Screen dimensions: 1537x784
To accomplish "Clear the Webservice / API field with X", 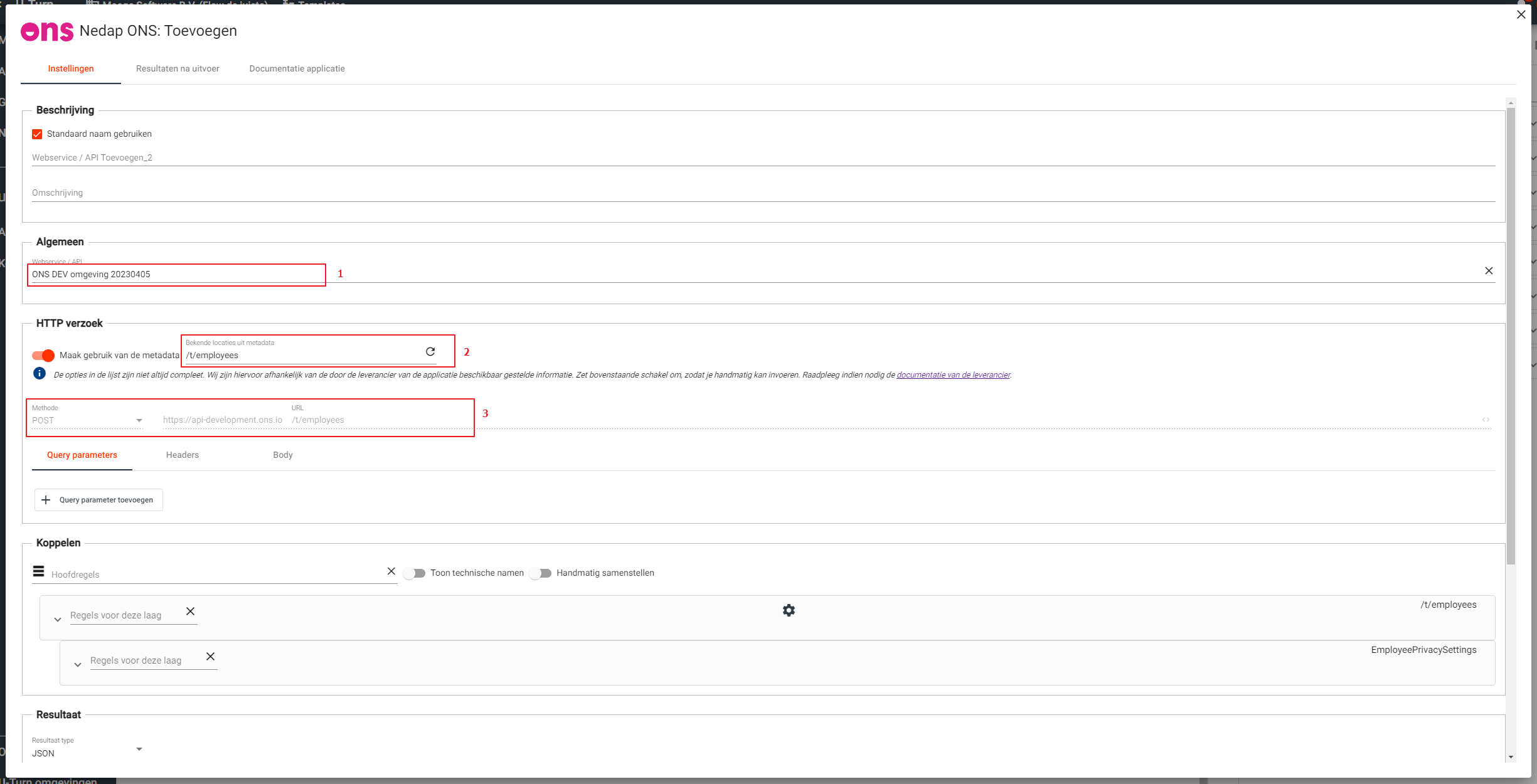I will click(x=1489, y=271).
